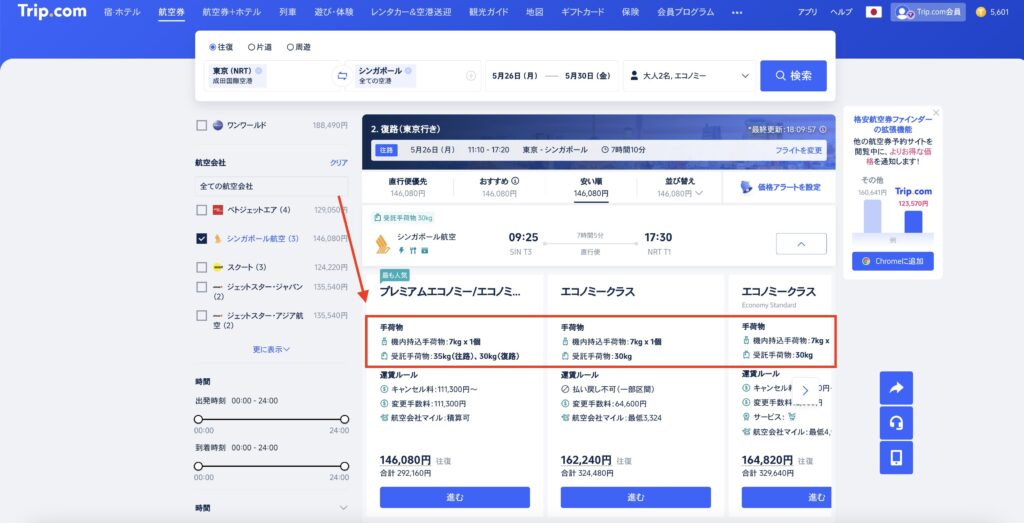Open アプリ link in header
The height and width of the screenshot is (523, 1024).
click(x=807, y=12)
